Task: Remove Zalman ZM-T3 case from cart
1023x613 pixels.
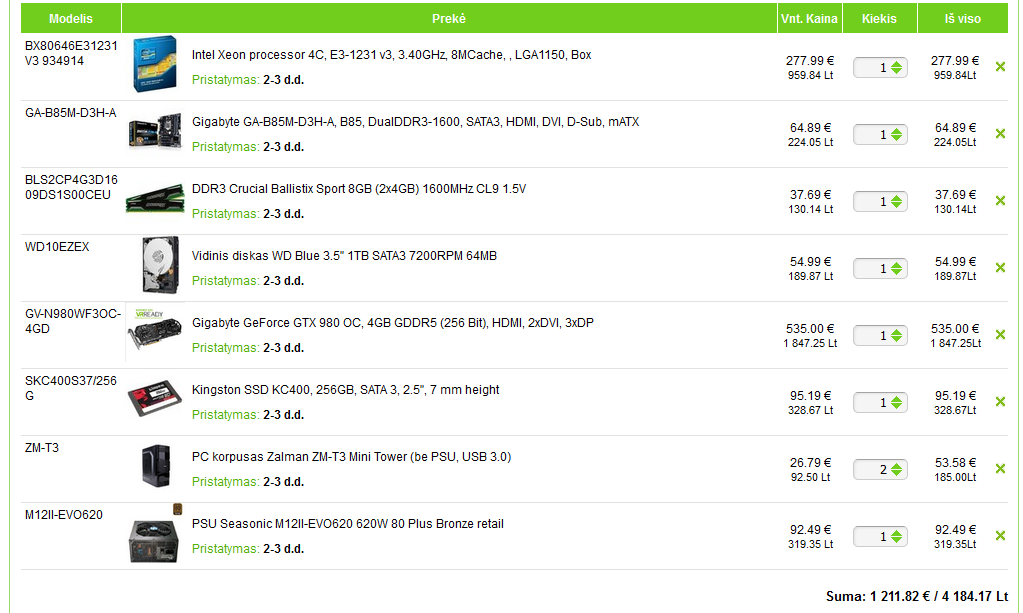Action: point(1000,469)
